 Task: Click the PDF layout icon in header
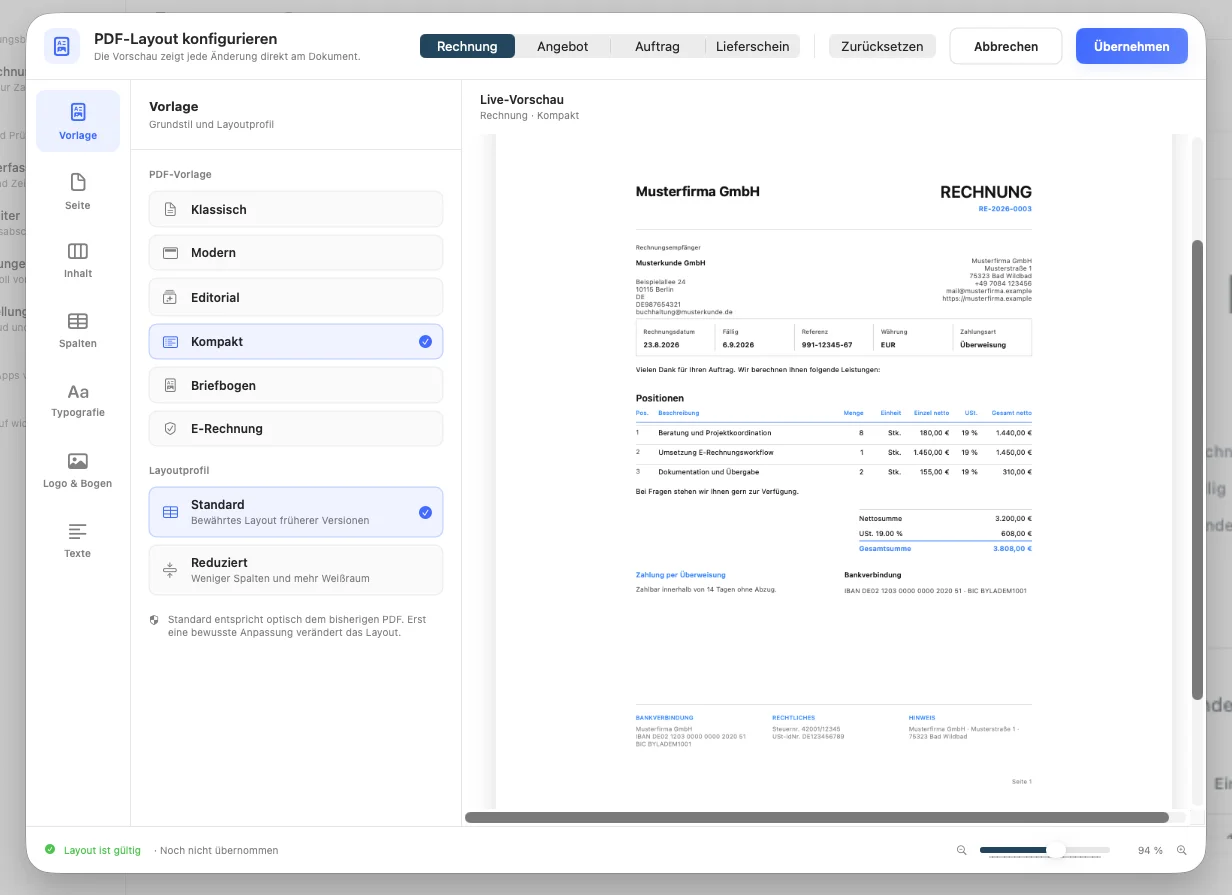62,46
